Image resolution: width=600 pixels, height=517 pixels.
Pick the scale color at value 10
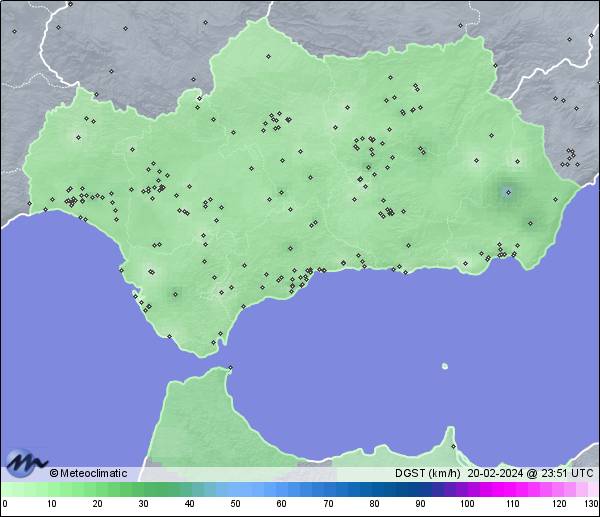click(x=50, y=489)
